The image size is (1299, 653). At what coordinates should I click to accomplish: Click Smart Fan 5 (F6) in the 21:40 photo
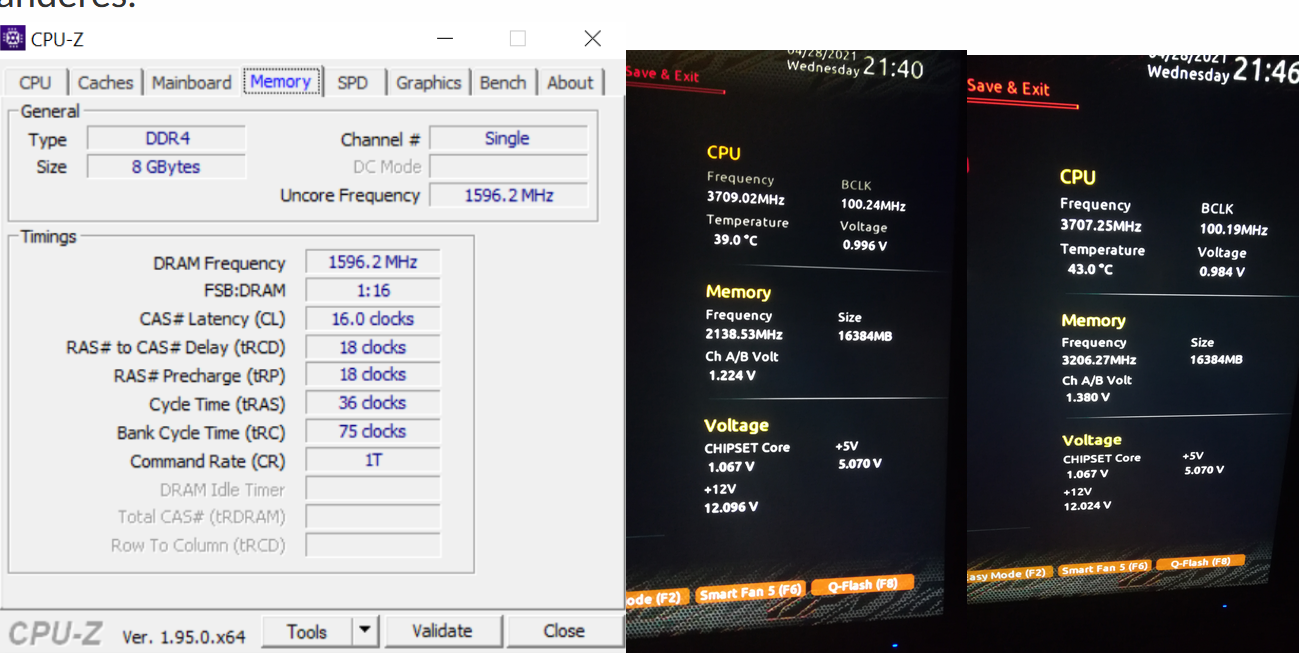[x=750, y=592]
